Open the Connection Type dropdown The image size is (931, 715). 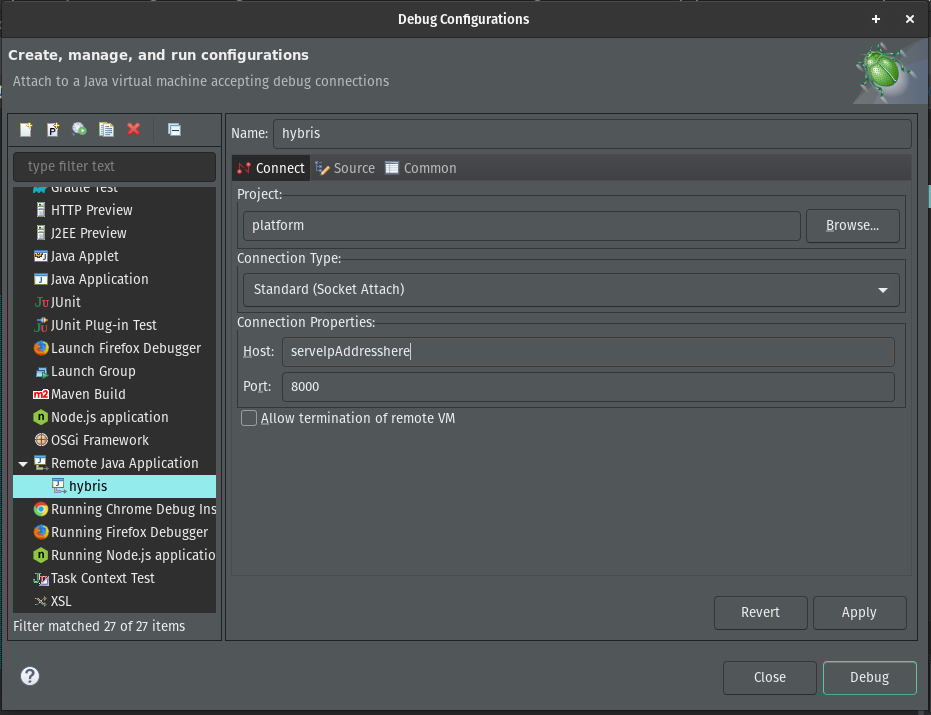point(570,290)
